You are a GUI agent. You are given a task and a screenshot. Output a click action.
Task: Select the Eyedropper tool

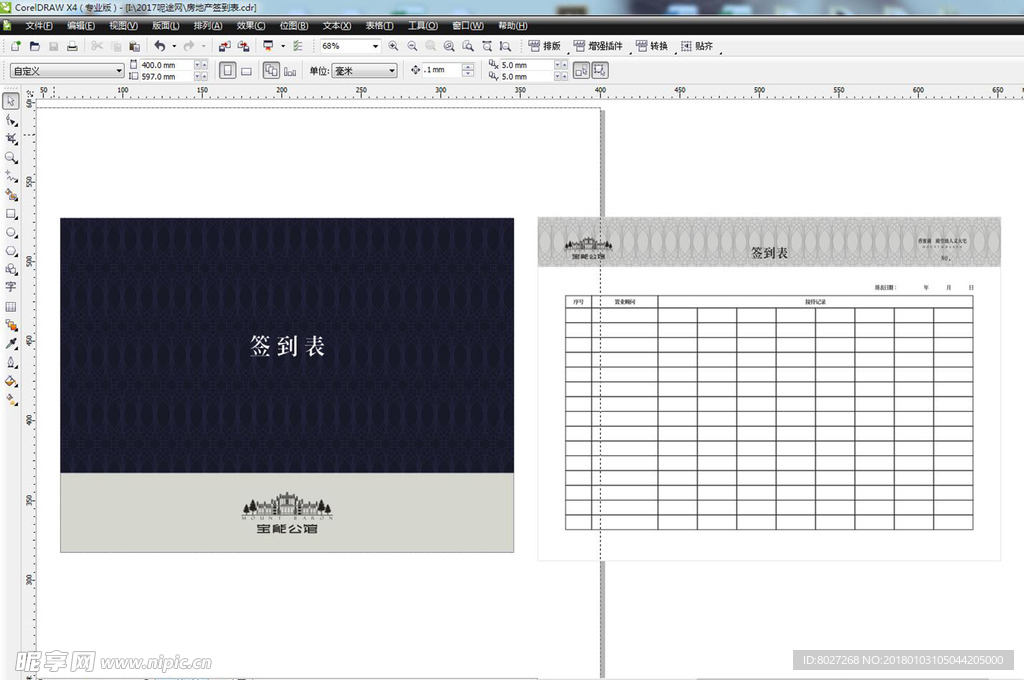click(x=11, y=343)
